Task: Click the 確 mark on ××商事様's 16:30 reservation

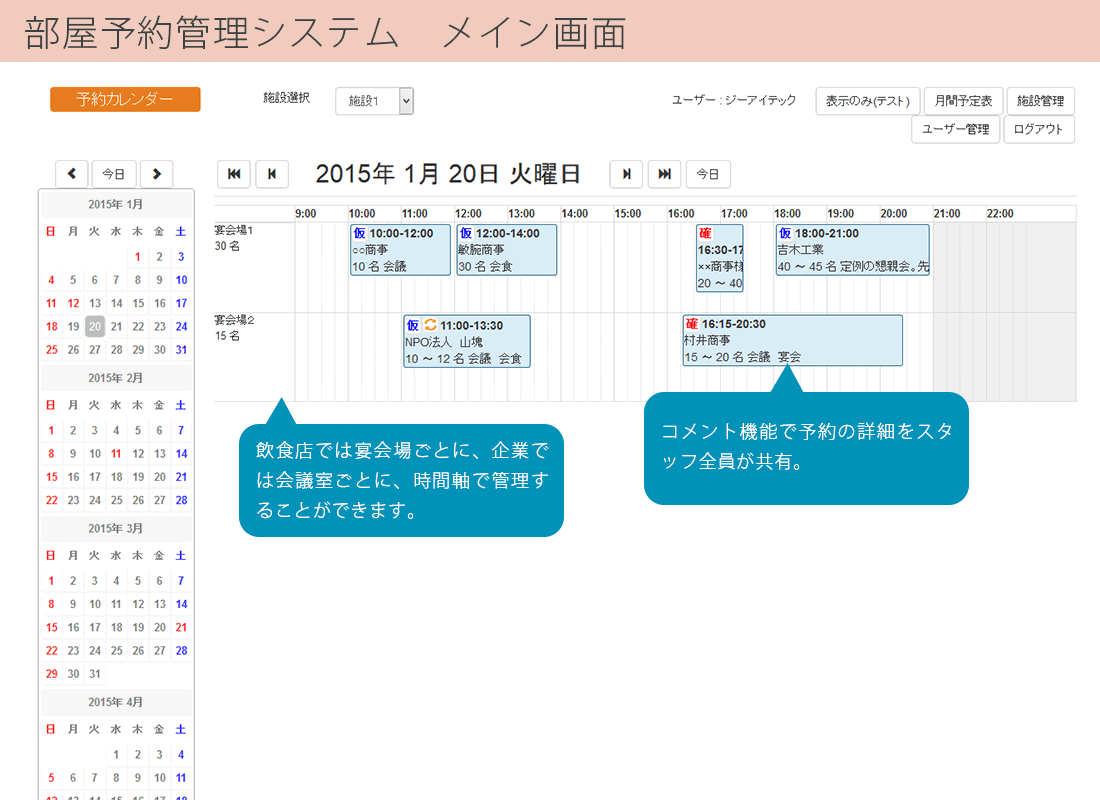Action: [704, 233]
